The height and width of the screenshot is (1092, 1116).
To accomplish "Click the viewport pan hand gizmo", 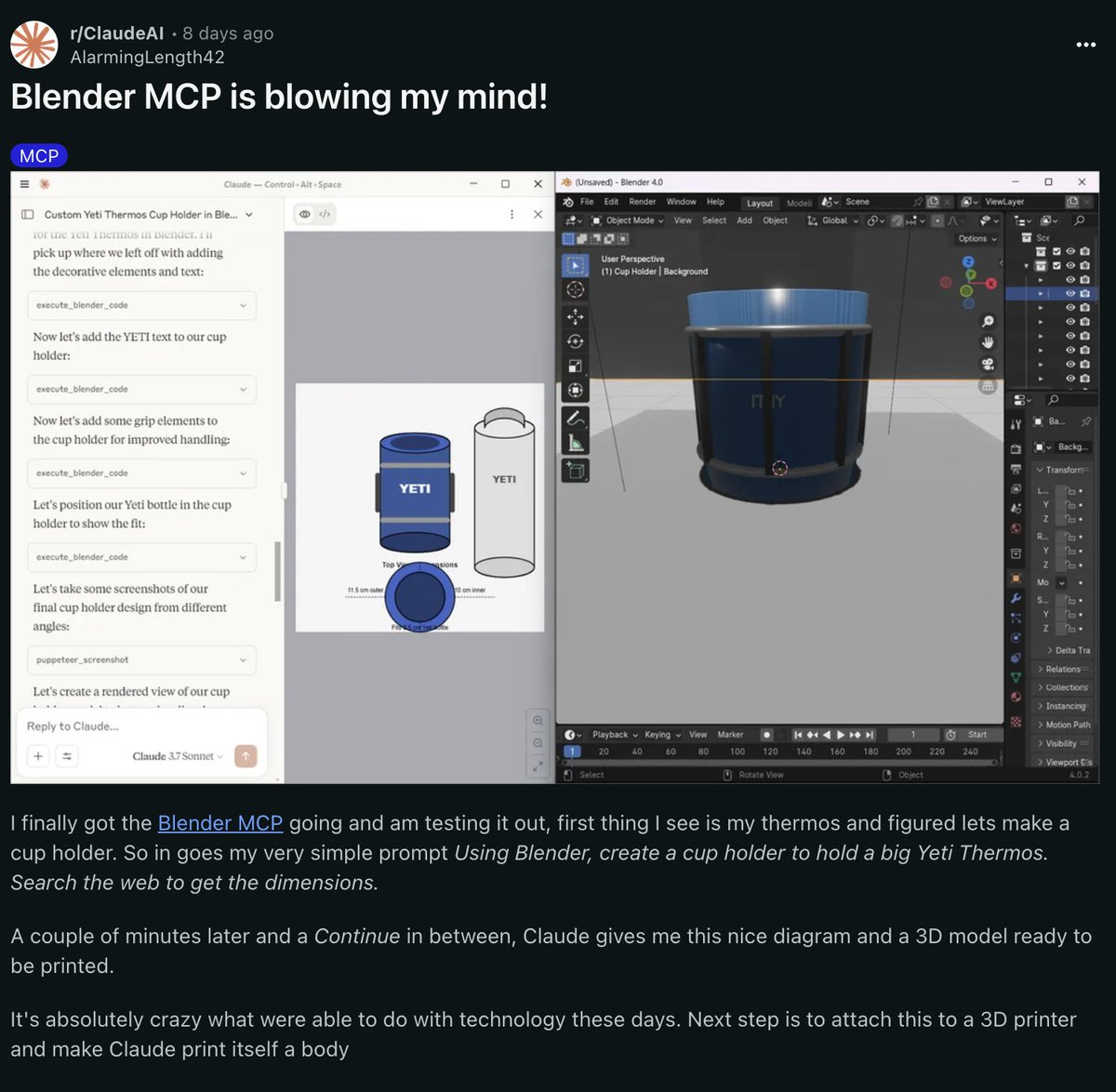I will 988,342.
